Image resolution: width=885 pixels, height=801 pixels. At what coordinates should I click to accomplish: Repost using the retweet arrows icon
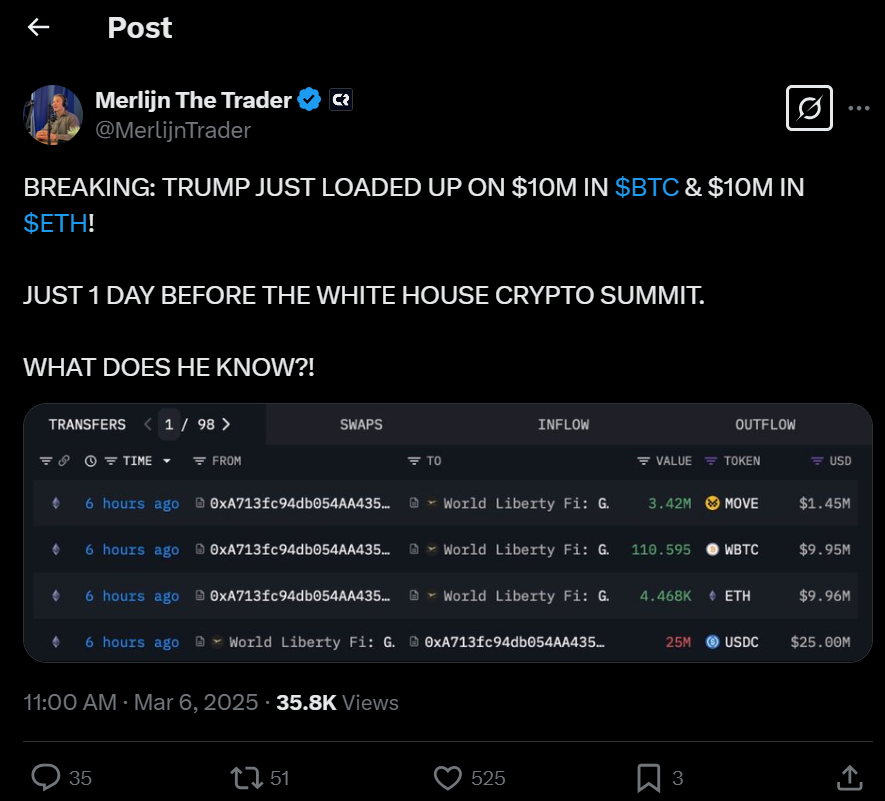(247, 777)
